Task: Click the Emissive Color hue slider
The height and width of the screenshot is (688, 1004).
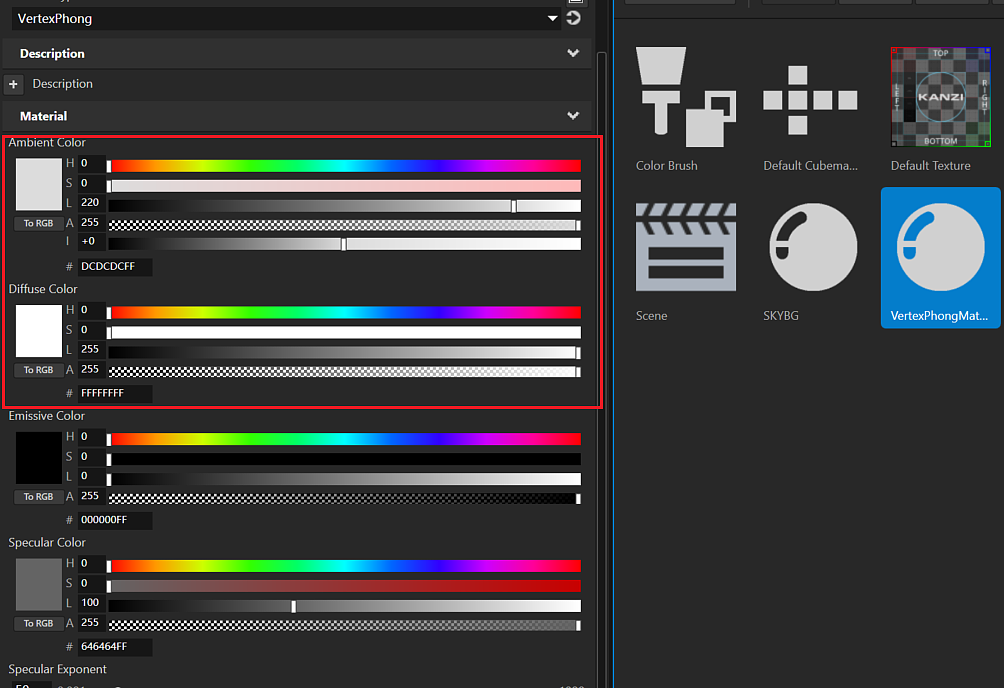Action: (344, 439)
